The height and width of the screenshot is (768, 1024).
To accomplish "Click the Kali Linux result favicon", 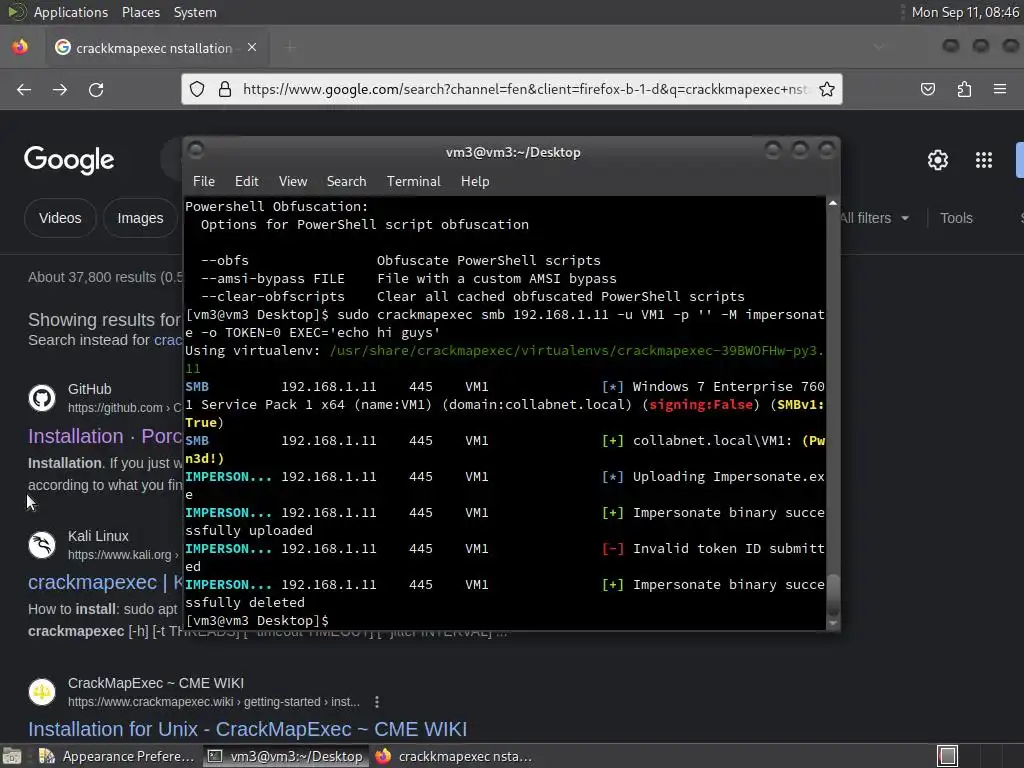I will (42, 545).
